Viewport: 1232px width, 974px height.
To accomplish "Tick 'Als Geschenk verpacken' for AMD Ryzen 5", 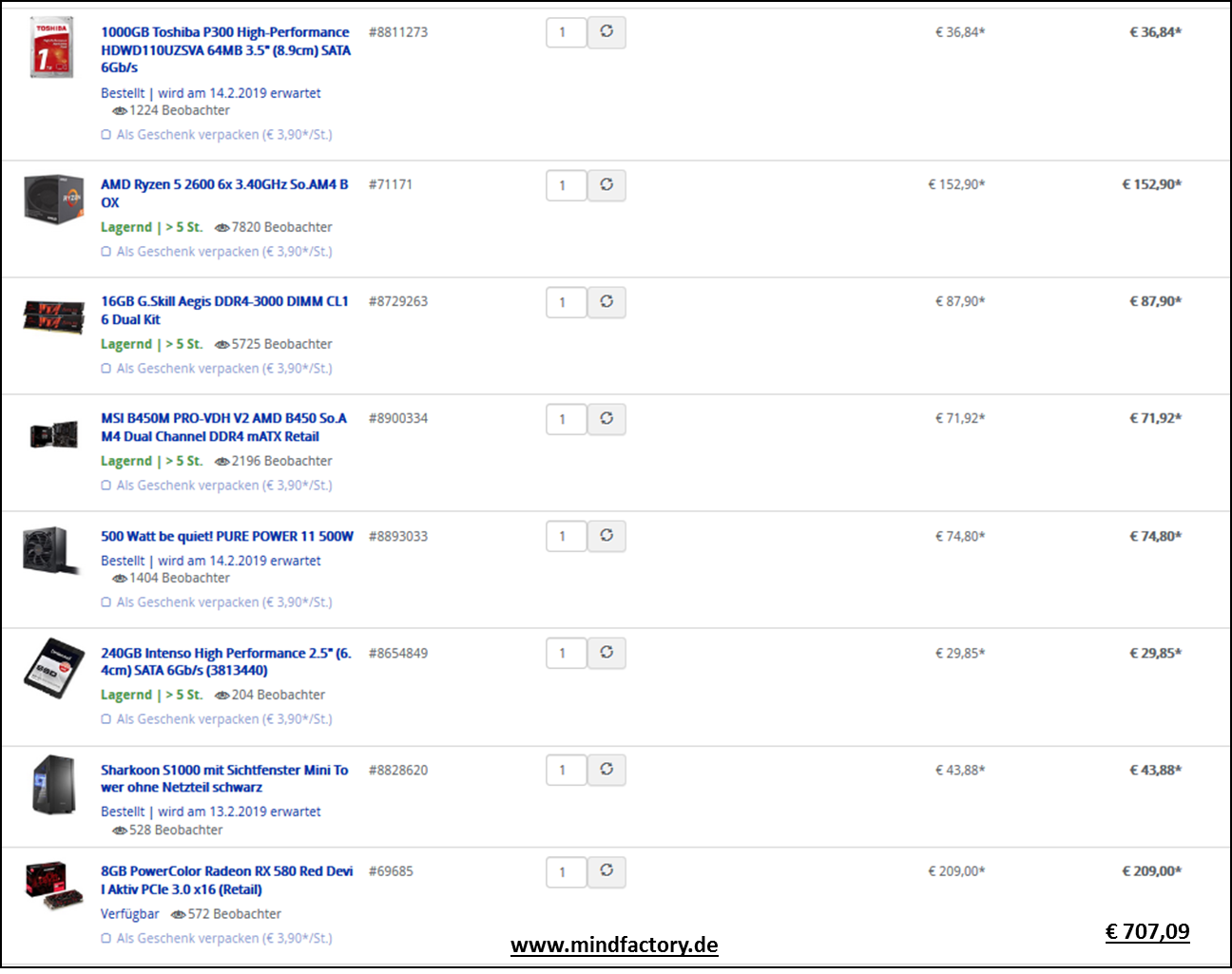I will click(106, 252).
